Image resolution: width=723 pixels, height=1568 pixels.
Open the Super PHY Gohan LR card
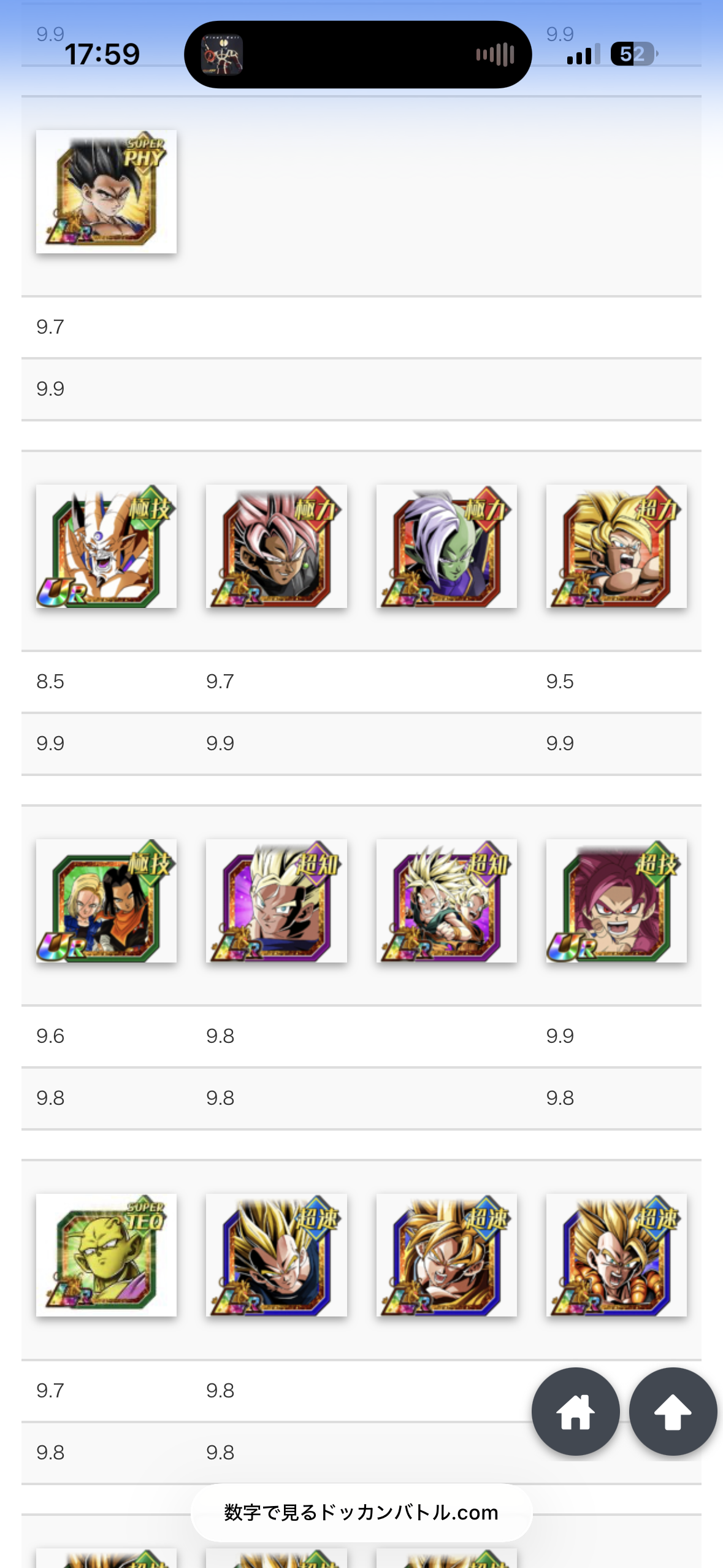[x=106, y=191]
